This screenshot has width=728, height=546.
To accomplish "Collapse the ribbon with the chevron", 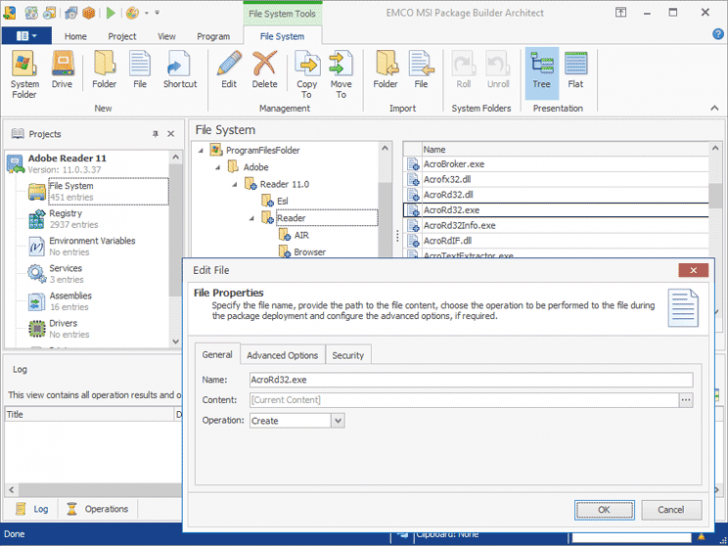I will (x=714, y=108).
